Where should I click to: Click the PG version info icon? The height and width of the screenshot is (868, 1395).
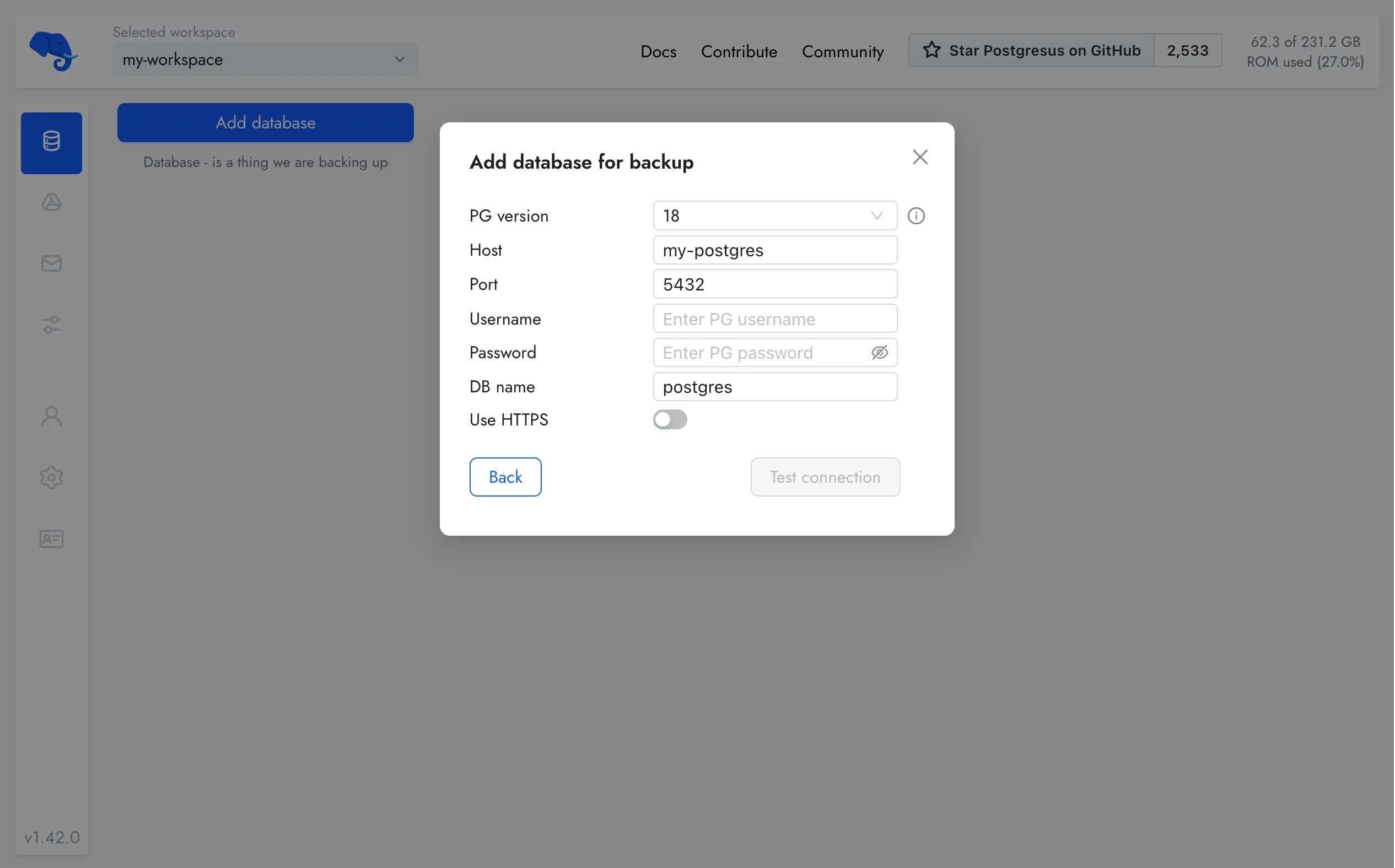pos(915,215)
